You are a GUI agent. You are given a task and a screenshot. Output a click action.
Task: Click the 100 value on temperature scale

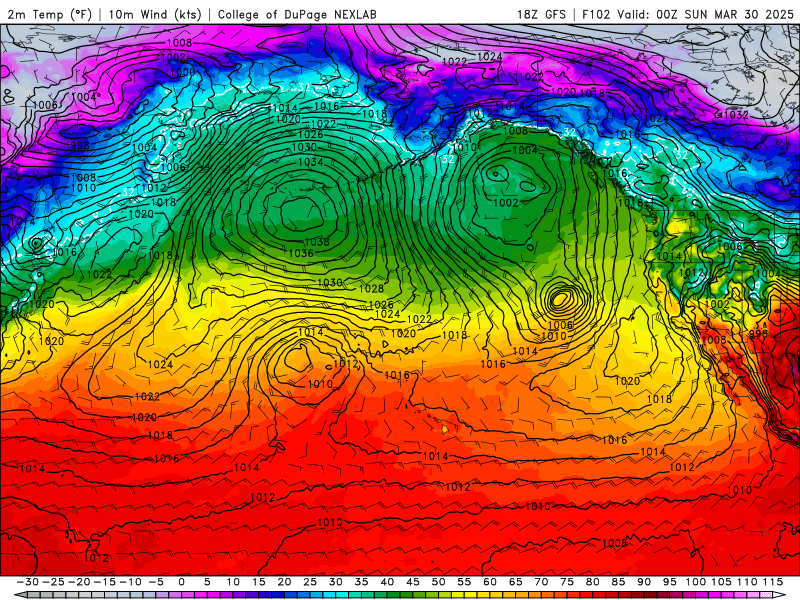click(695, 582)
